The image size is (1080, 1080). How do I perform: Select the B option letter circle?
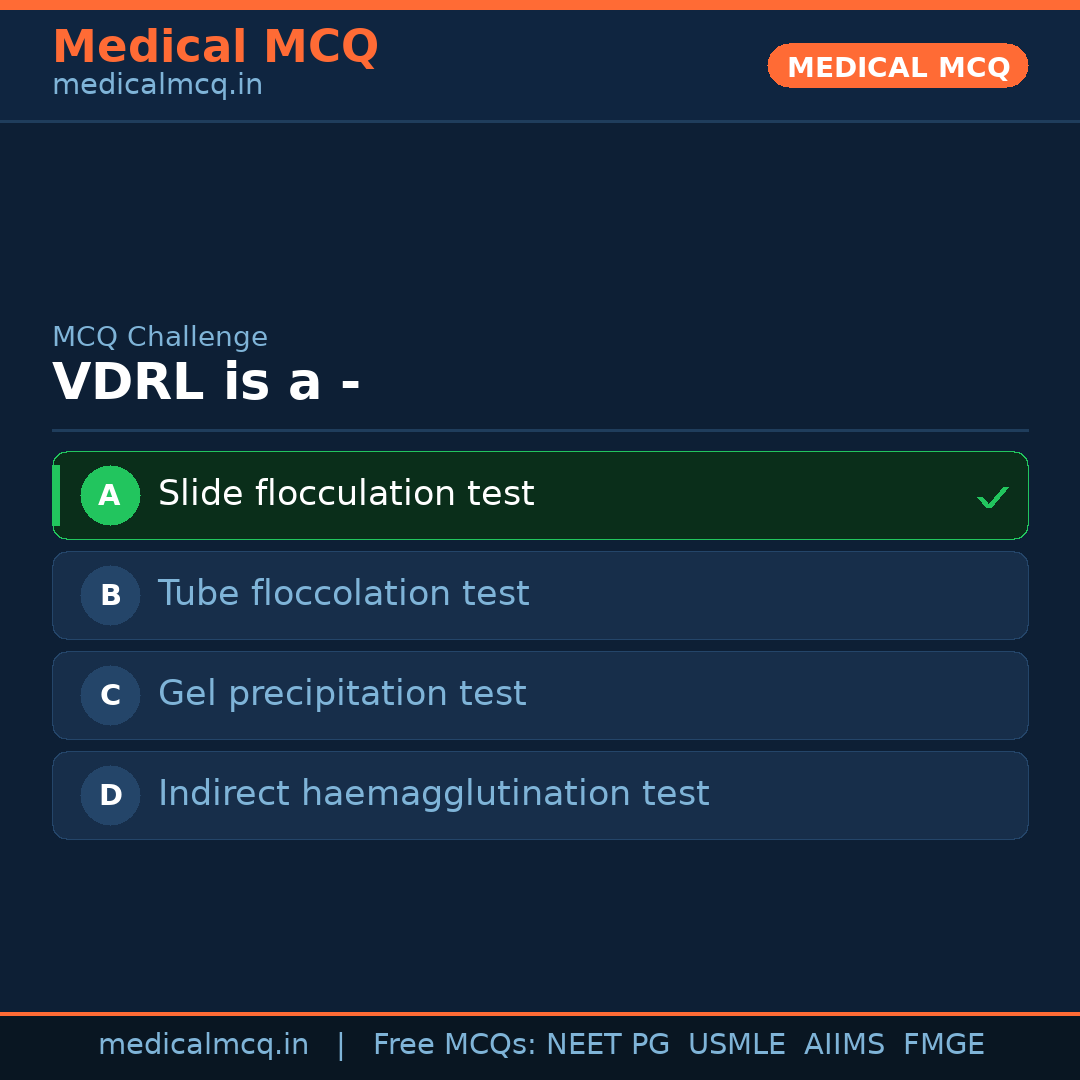click(x=110, y=595)
